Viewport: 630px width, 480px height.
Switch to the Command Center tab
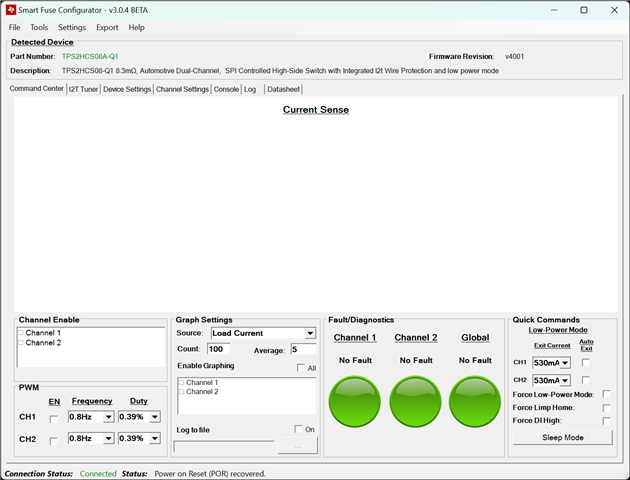coord(37,88)
